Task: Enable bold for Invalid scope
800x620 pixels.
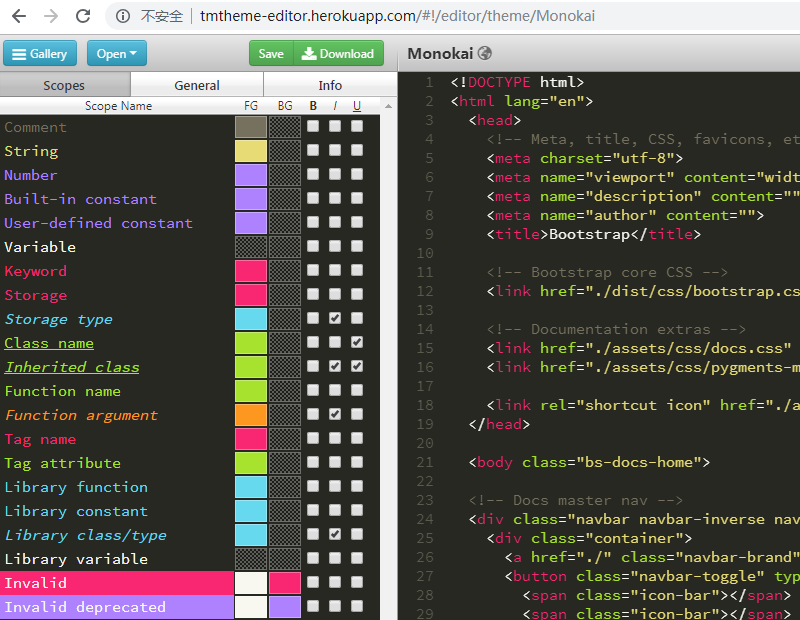Action: pyautogui.click(x=313, y=582)
